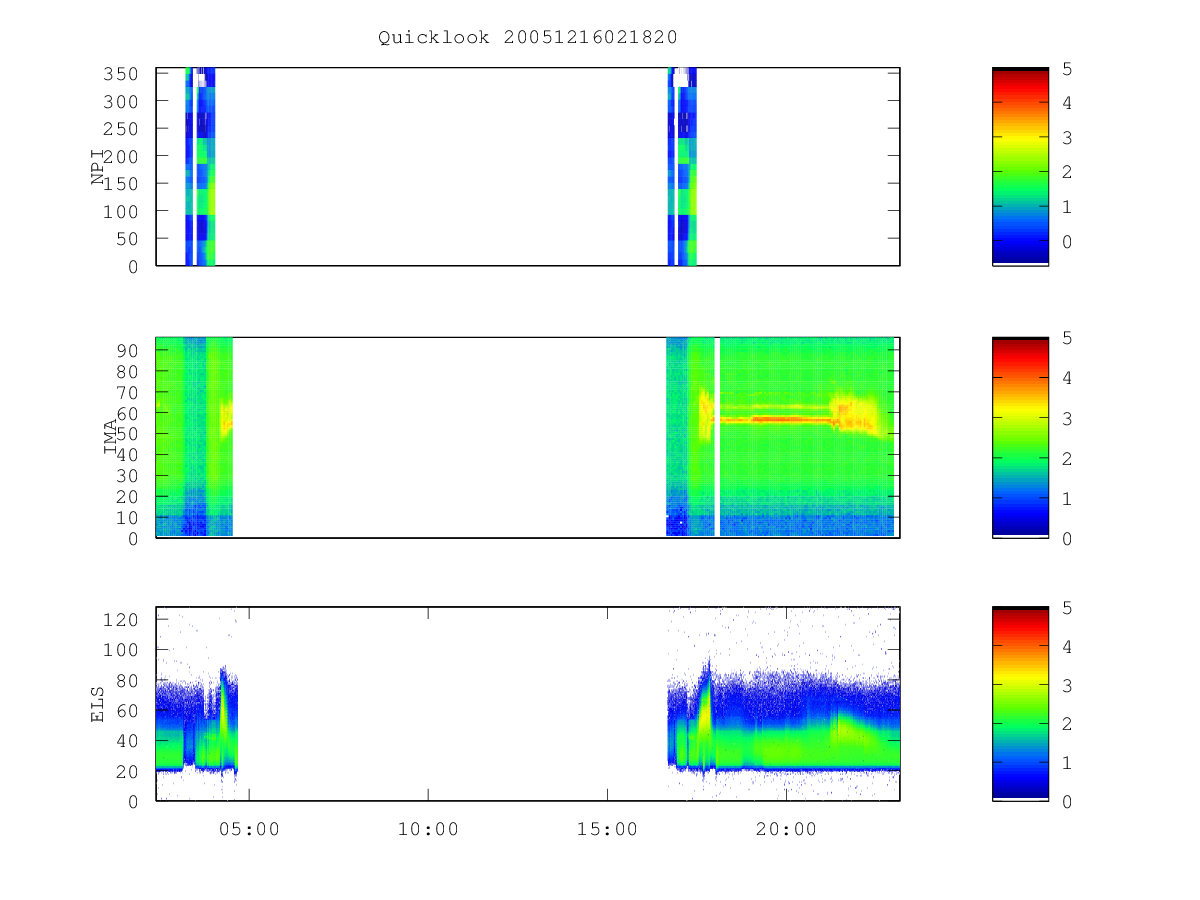Screen dimensions: 1200x900
Task: Click the plot title "Quicklook 20051216021820"
Action: coord(527,38)
